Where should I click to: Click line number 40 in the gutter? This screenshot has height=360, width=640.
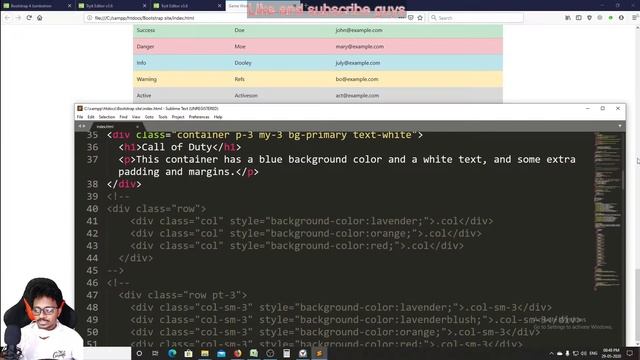click(x=93, y=209)
